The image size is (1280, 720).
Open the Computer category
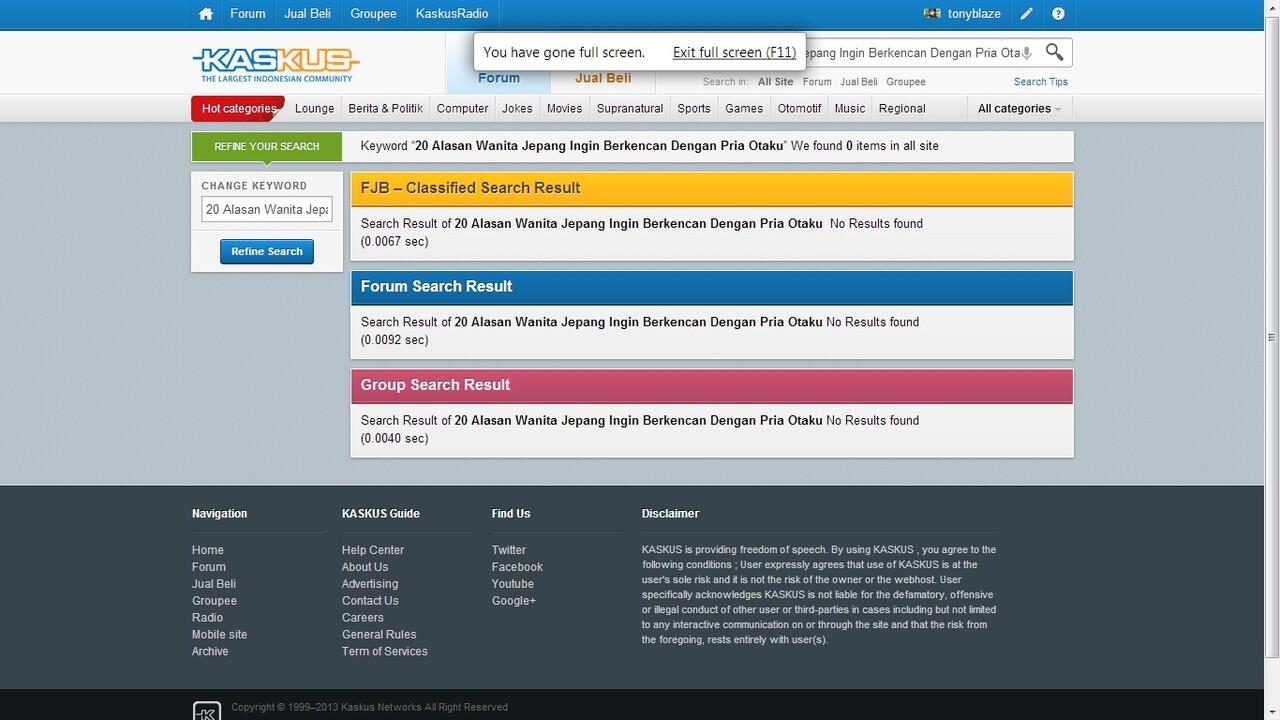[x=462, y=108]
